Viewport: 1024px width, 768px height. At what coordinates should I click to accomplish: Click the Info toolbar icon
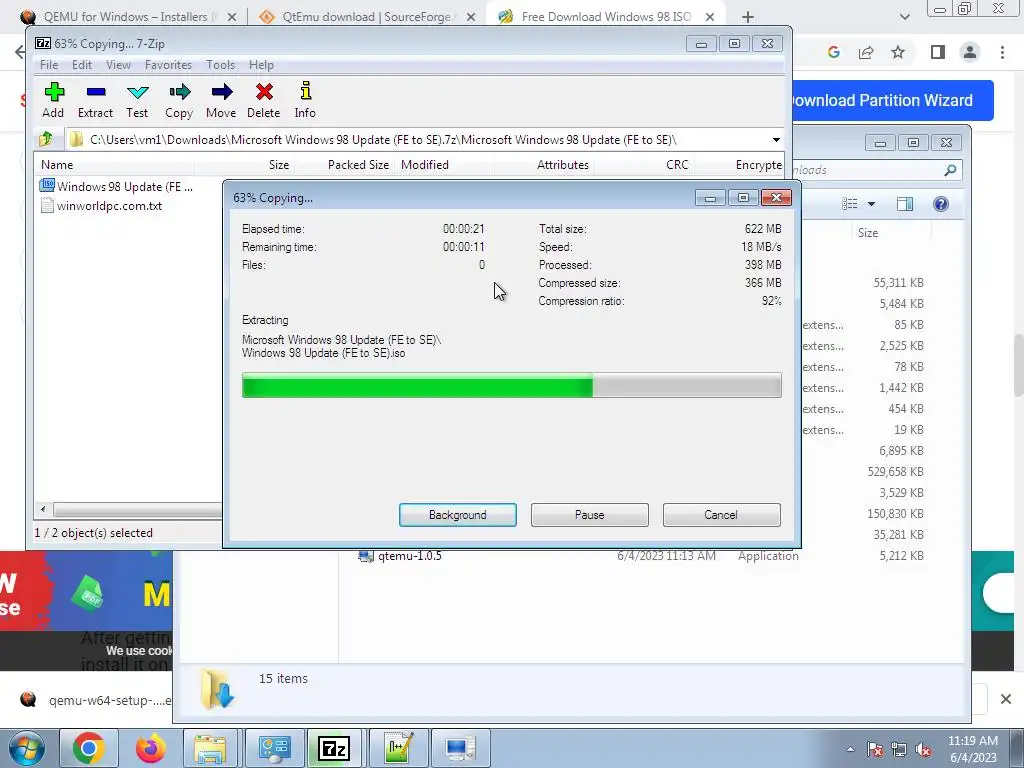[305, 100]
